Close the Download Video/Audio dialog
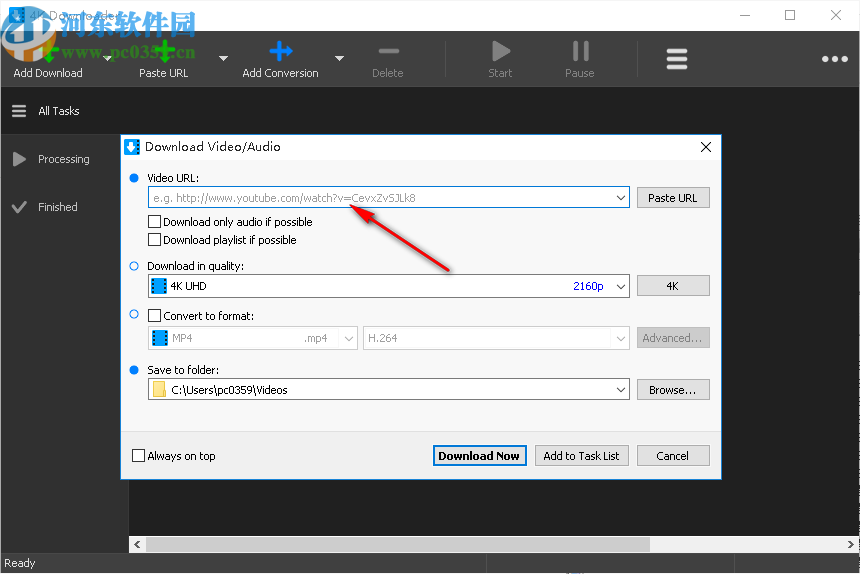This screenshot has width=860, height=574. point(706,147)
